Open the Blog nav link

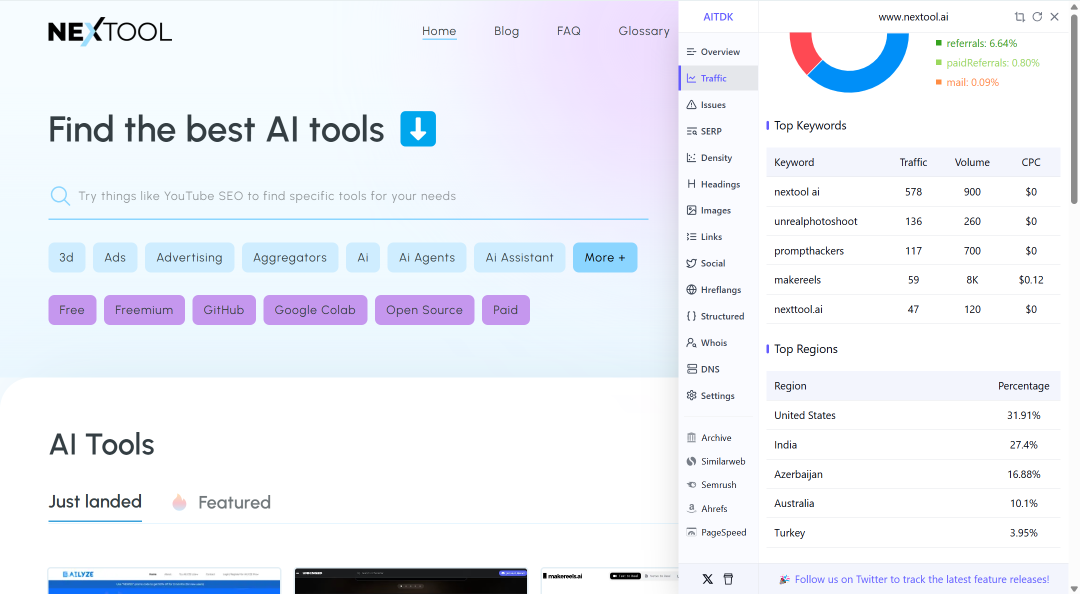pos(506,31)
